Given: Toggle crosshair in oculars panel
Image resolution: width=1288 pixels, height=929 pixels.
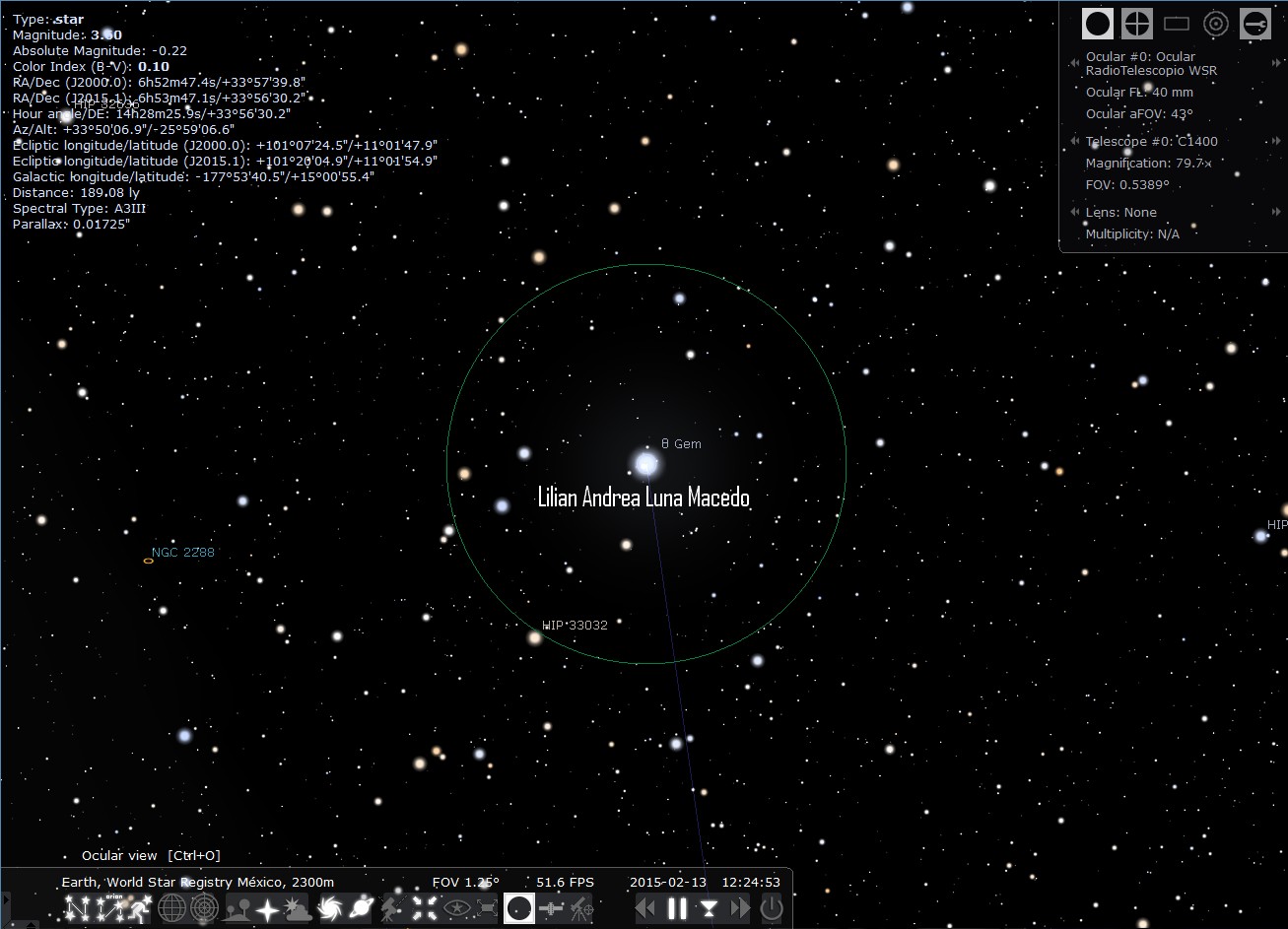Looking at the screenshot, I should tap(1137, 24).
